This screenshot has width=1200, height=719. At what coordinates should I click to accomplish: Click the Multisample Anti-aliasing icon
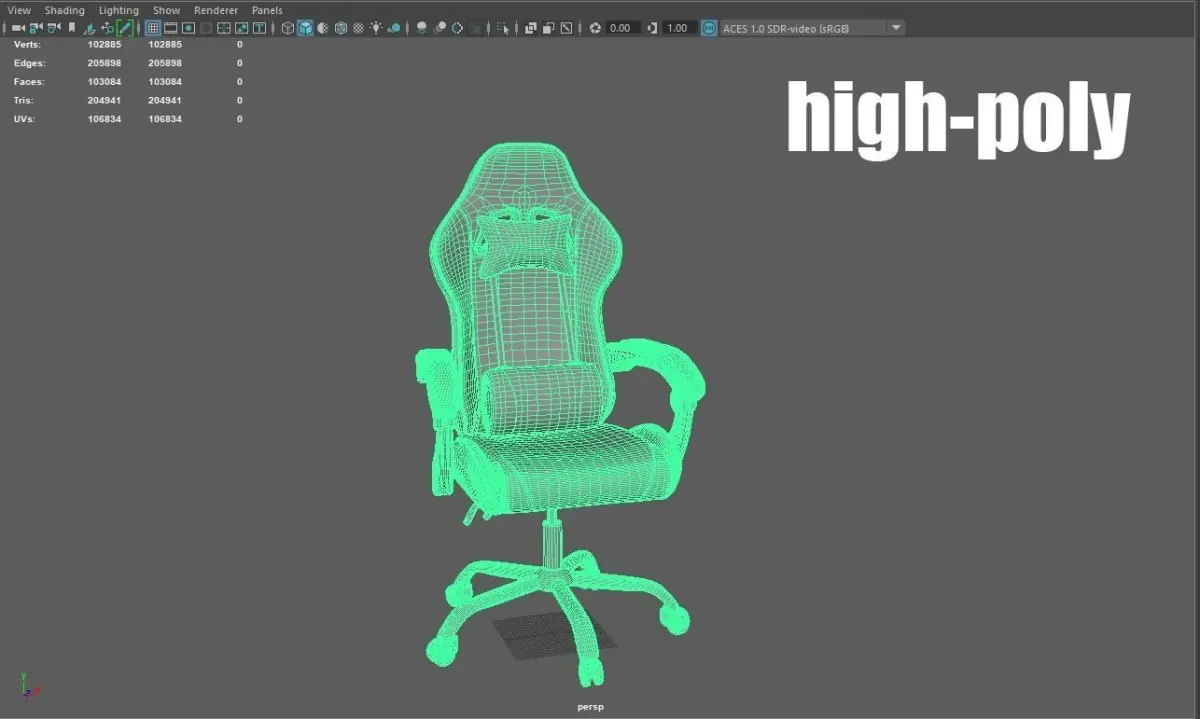click(x=457, y=28)
